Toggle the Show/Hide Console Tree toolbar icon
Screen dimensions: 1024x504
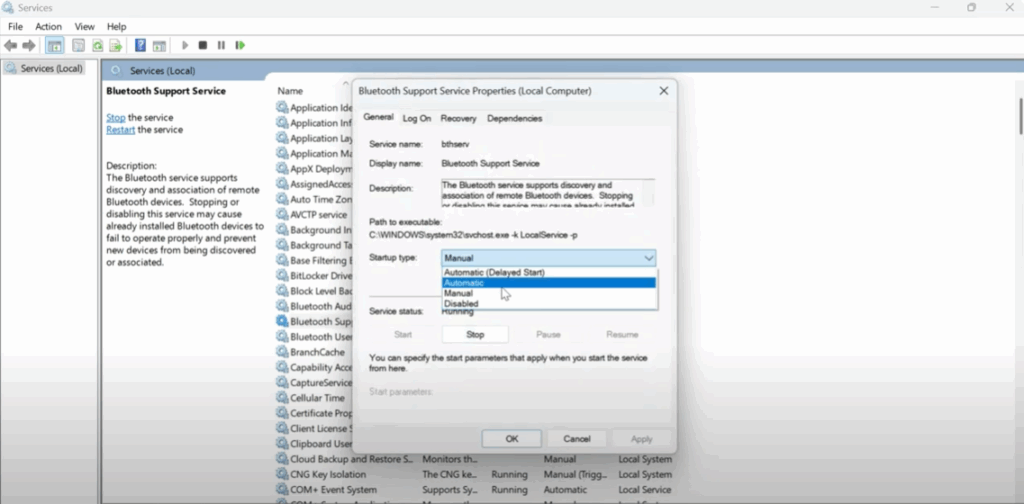[55, 45]
